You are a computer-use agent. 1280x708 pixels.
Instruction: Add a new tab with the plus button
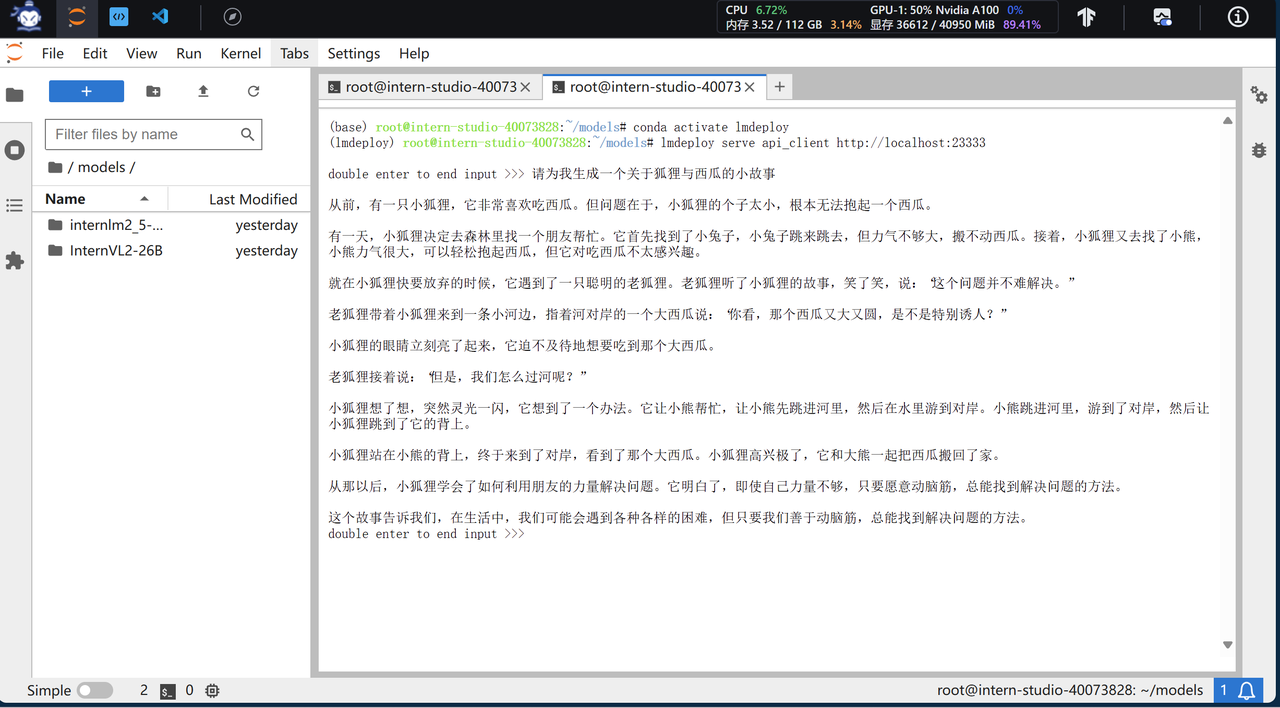[779, 87]
